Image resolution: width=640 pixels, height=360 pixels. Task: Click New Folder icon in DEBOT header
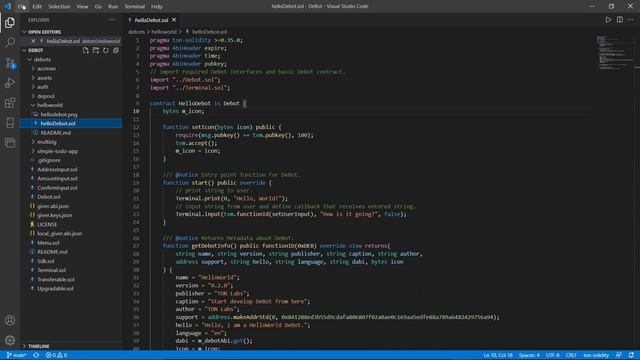click(x=96, y=50)
